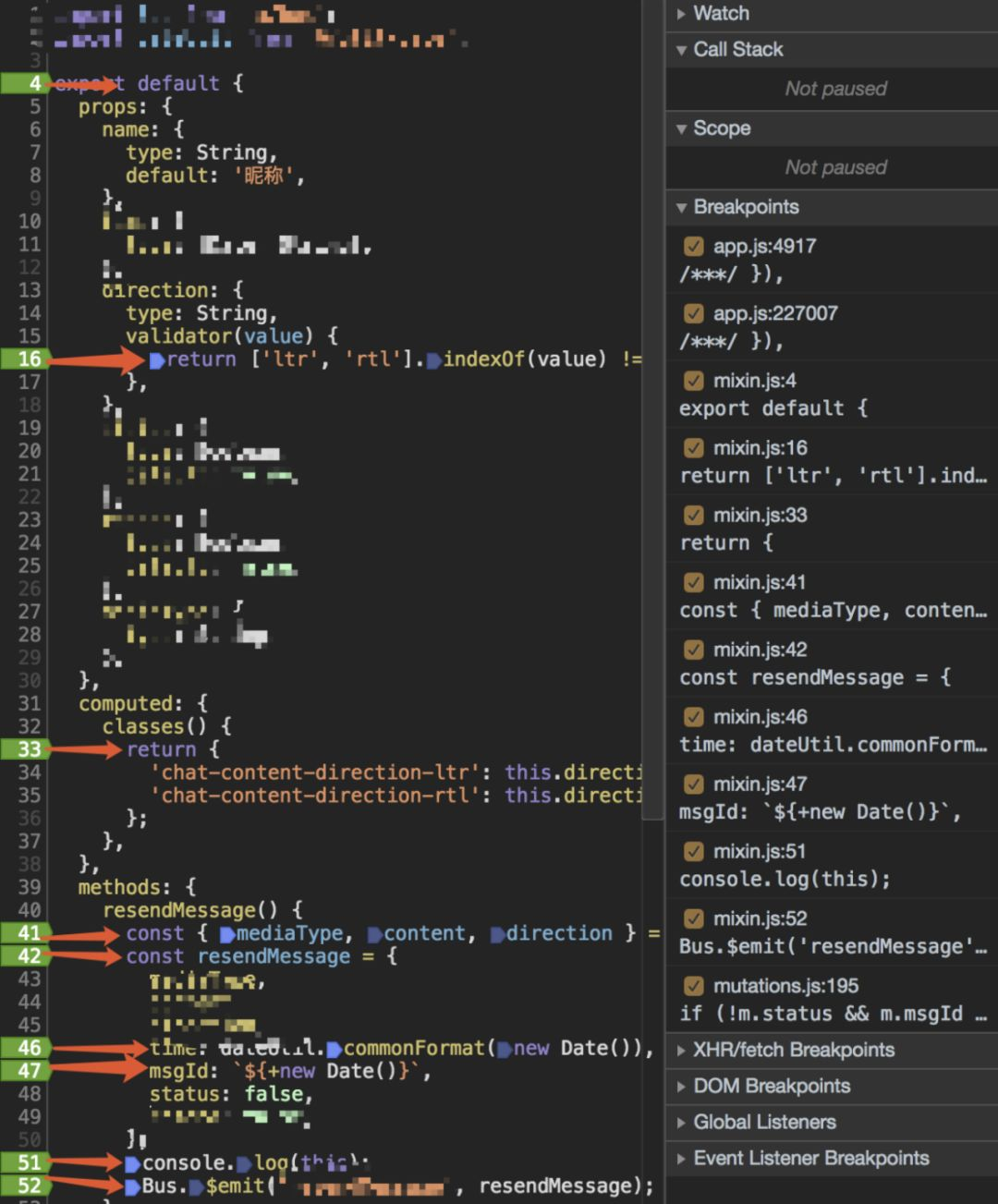Click 'validator(value) {' on line 15
The image size is (998, 1204).
[x=232, y=336]
